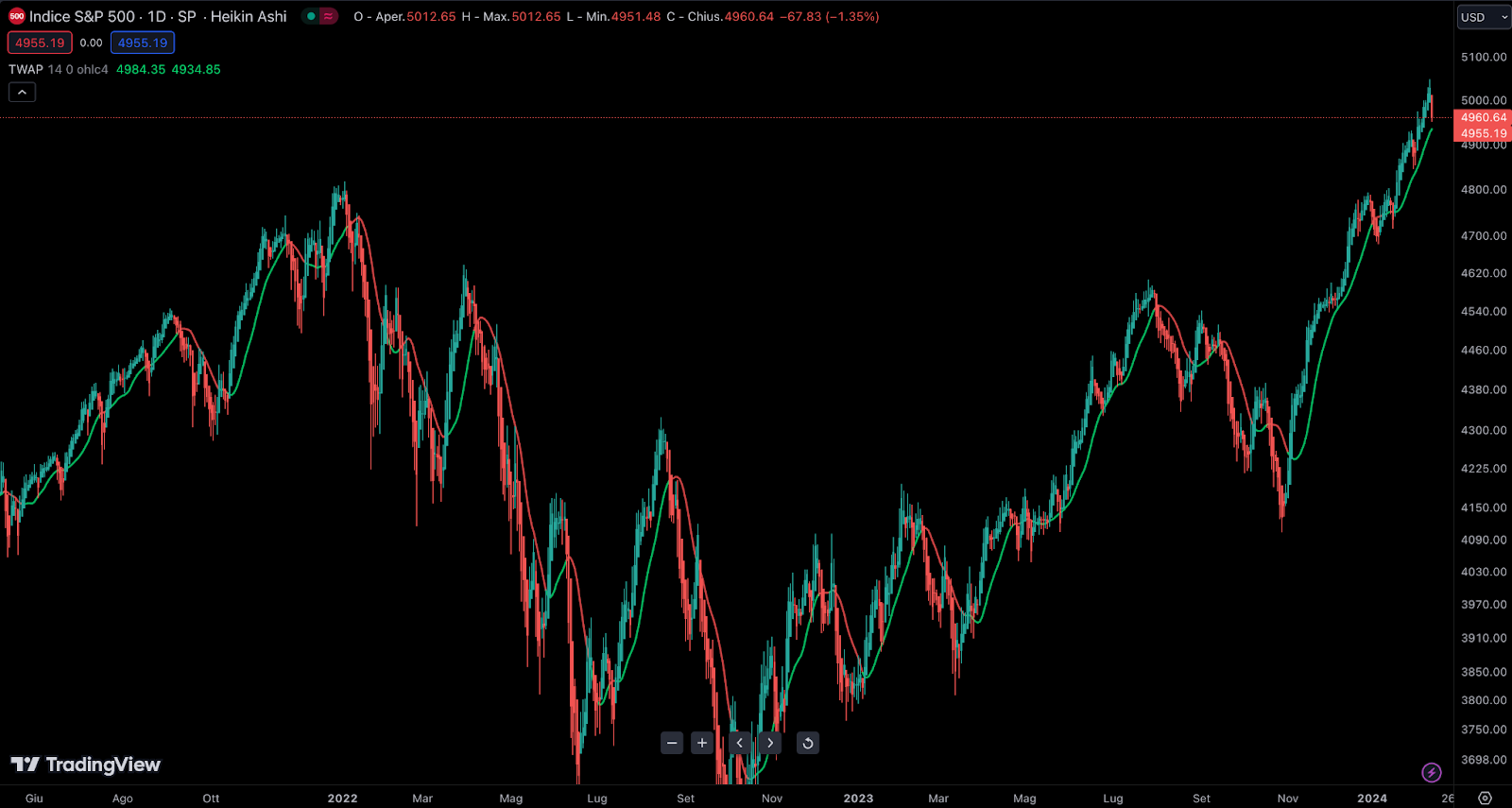Click the 2023 label on time axis

pyautogui.click(x=858, y=799)
